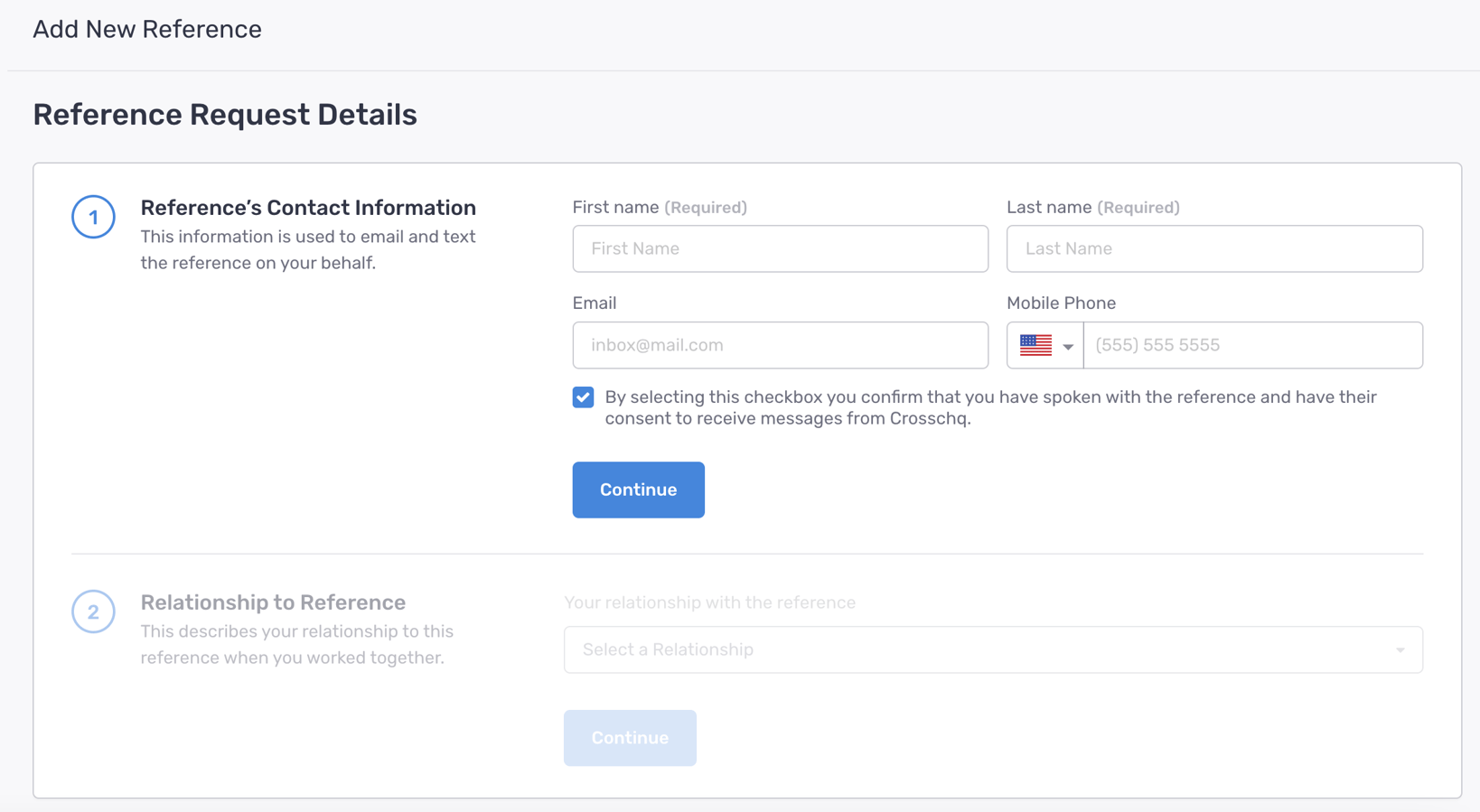Click the Reference Request Details heading
The width and height of the screenshot is (1480, 812).
pyautogui.click(x=225, y=115)
